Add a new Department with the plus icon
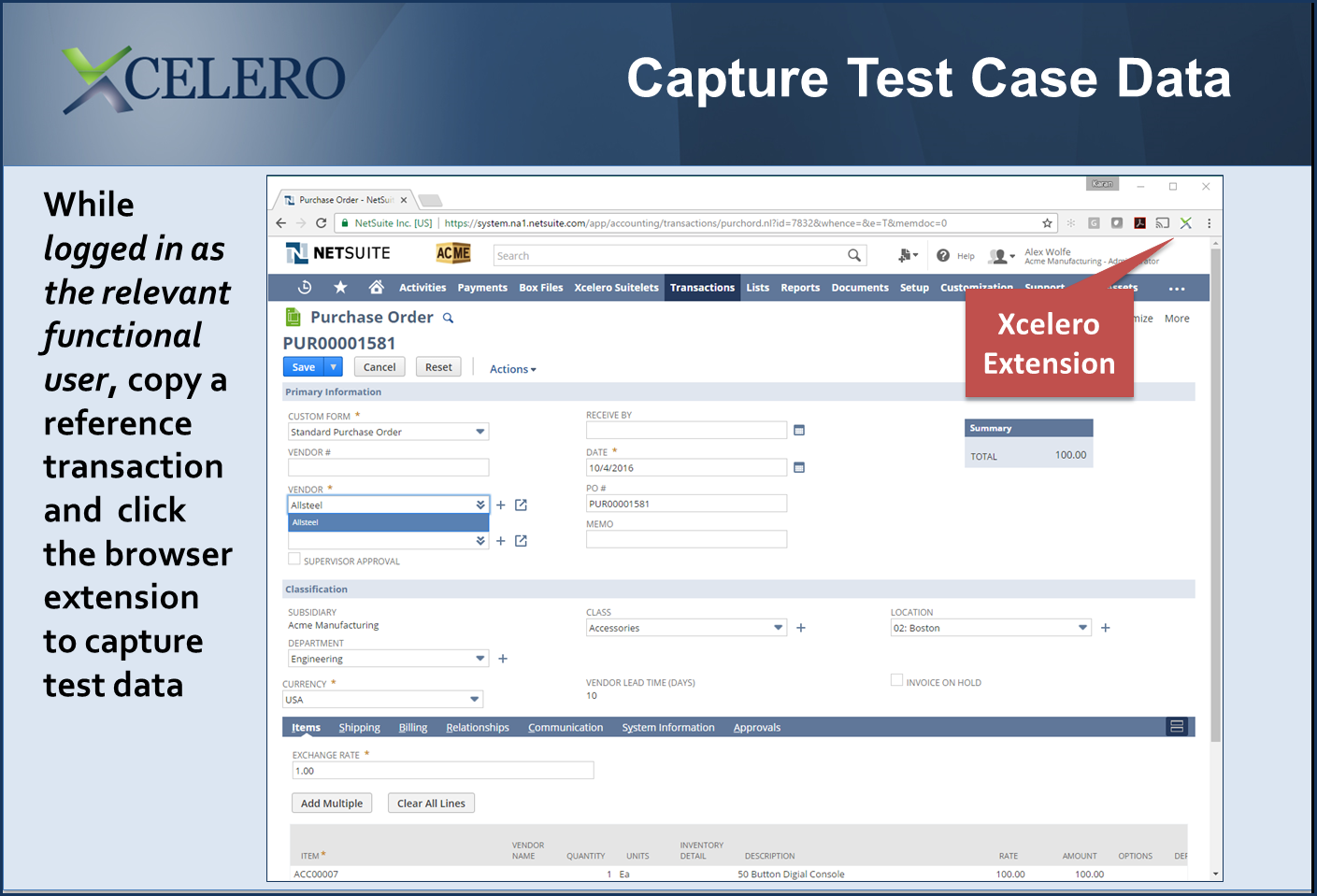The image size is (1317, 896). pos(503,659)
